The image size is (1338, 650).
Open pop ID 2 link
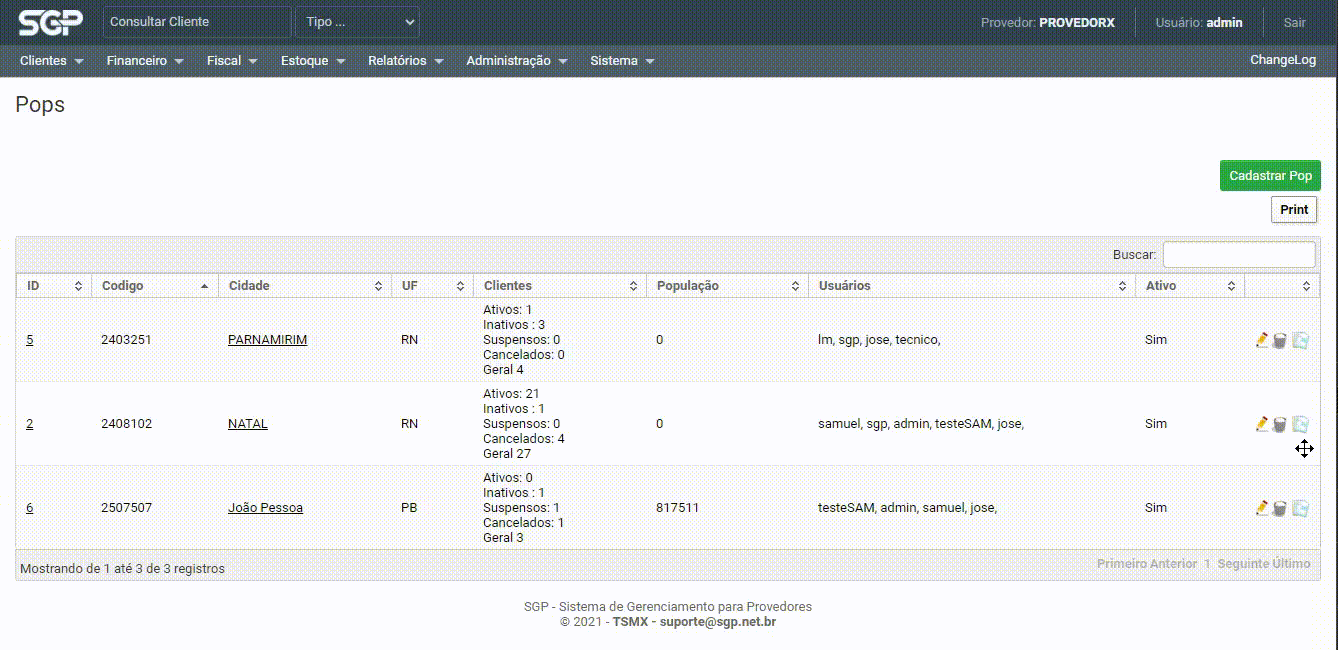pyautogui.click(x=29, y=424)
